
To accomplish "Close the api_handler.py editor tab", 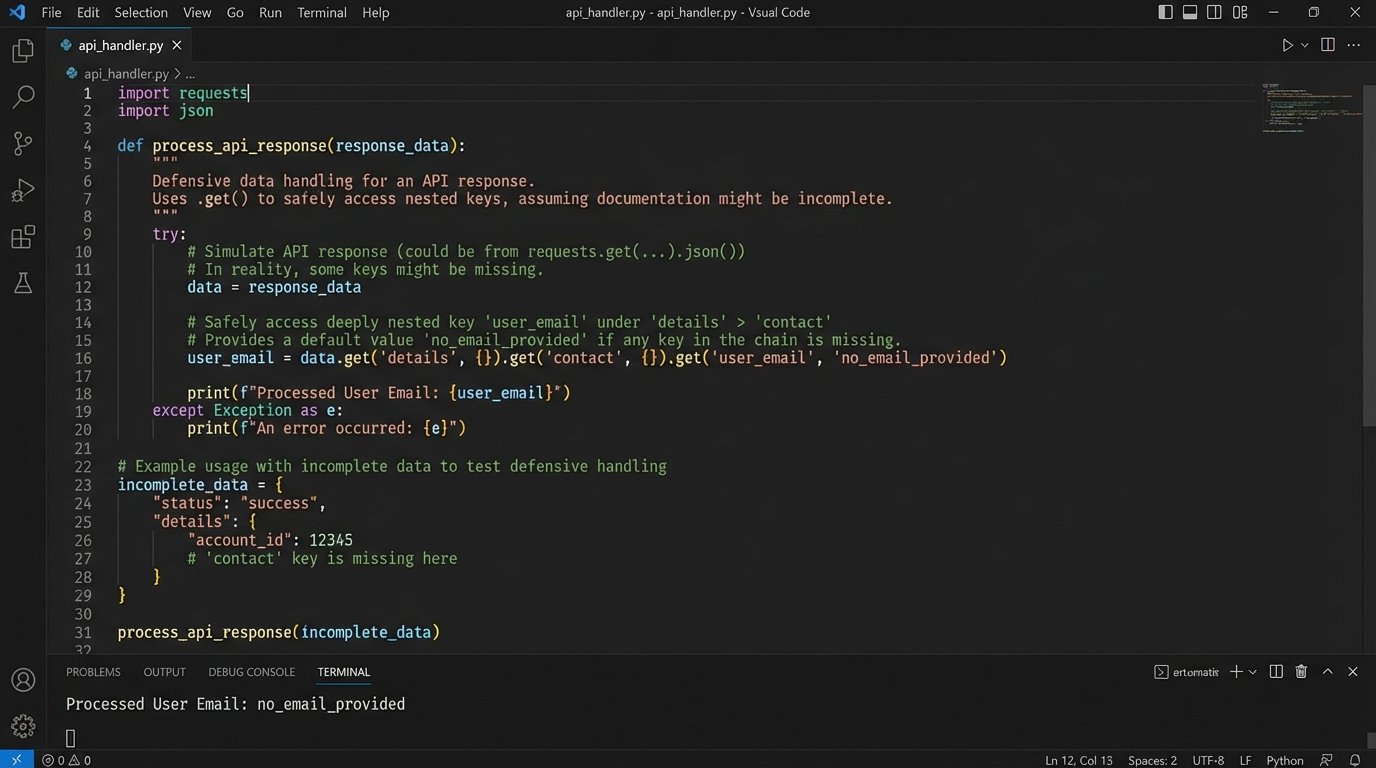I will (177, 45).
